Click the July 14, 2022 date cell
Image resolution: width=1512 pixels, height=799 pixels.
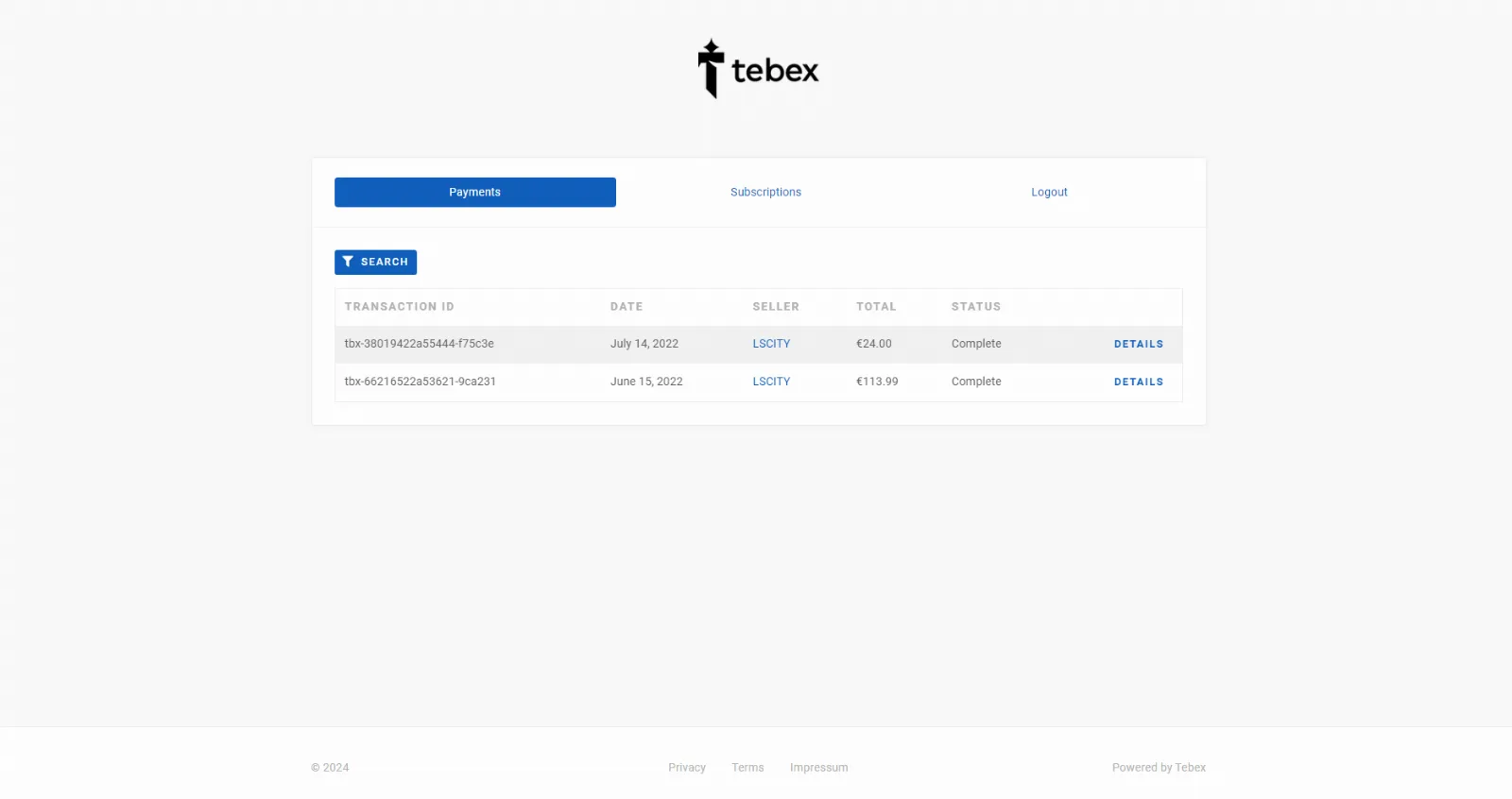pos(644,344)
